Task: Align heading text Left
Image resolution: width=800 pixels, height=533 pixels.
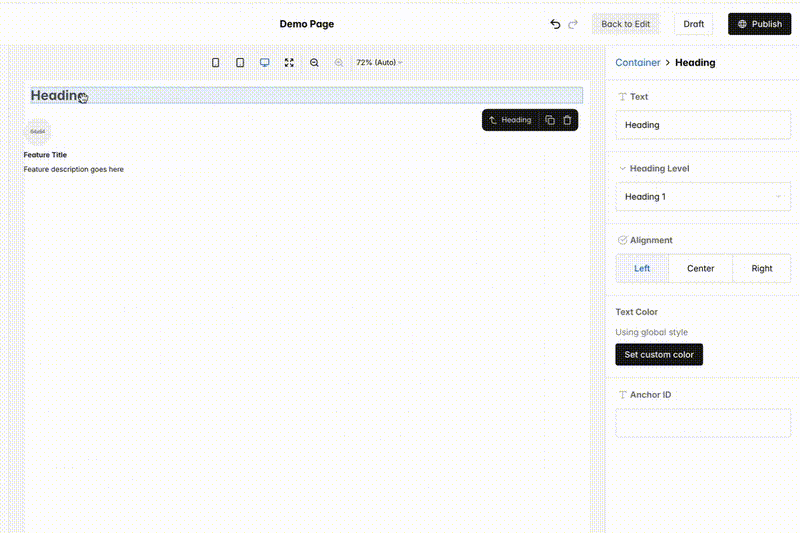Action: coord(642,268)
